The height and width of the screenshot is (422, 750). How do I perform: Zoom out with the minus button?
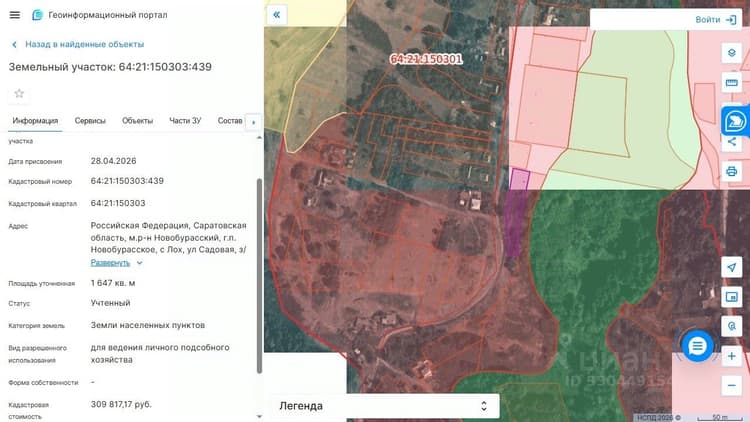coord(731,386)
